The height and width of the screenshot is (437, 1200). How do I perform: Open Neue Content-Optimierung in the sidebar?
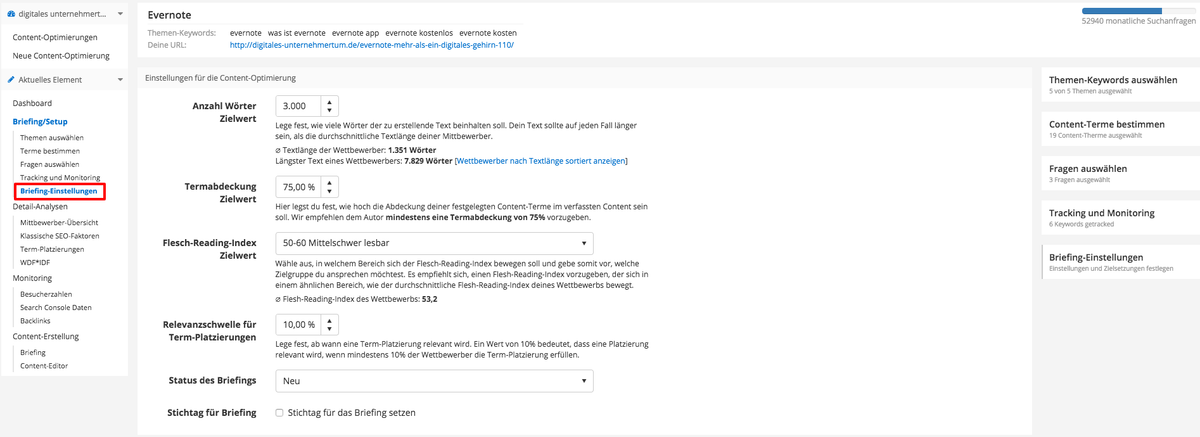(59, 55)
